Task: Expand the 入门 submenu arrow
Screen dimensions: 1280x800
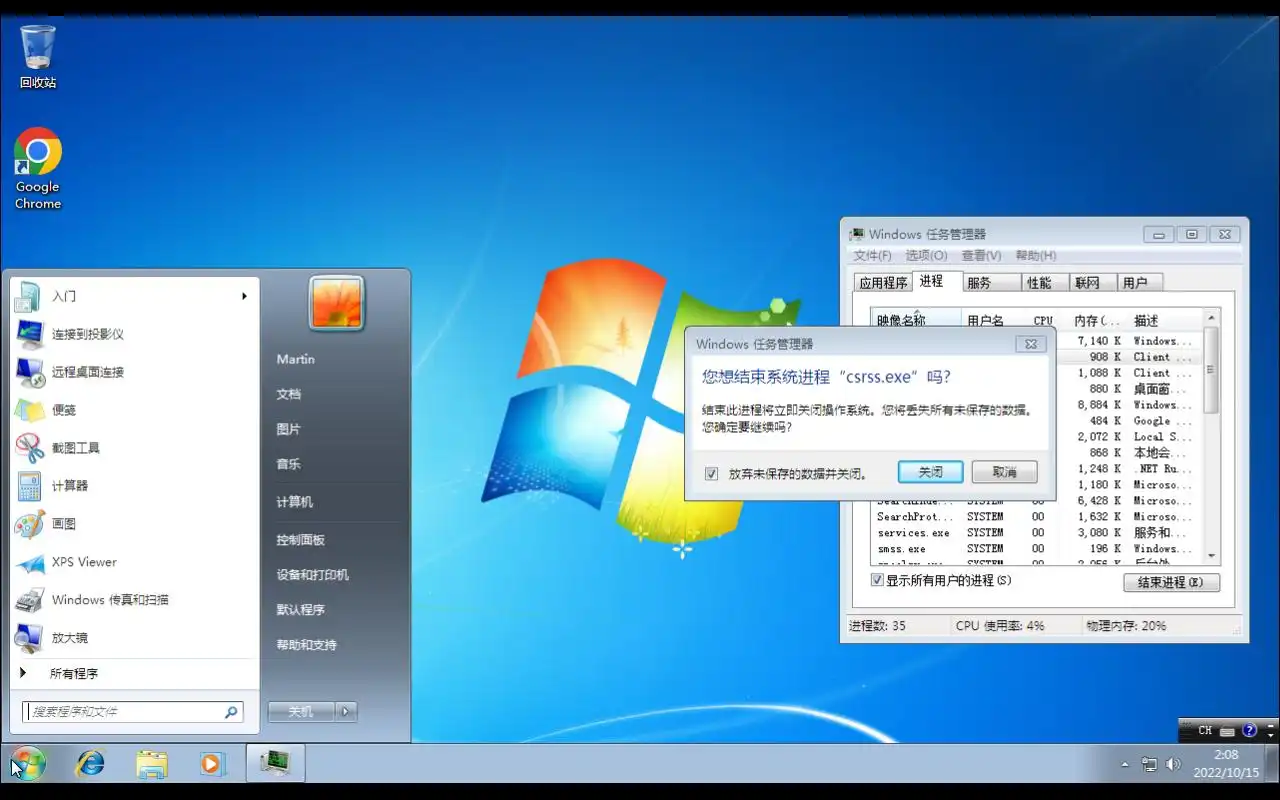Action: (244, 296)
